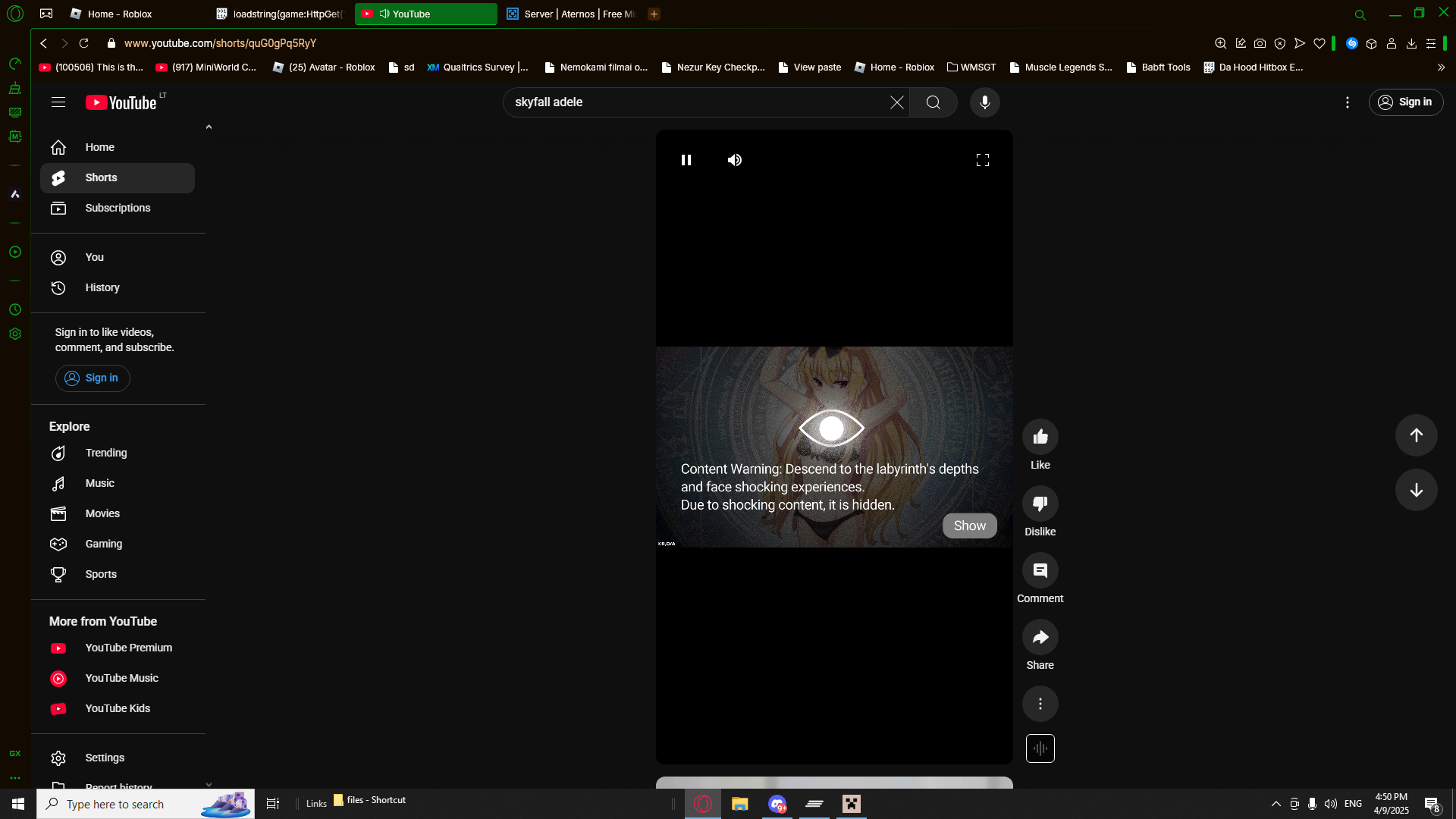Open Opera GX settings gear in sidebar
Image resolution: width=1456 pixels, height=819 pixels.
(x=15, y=334)
